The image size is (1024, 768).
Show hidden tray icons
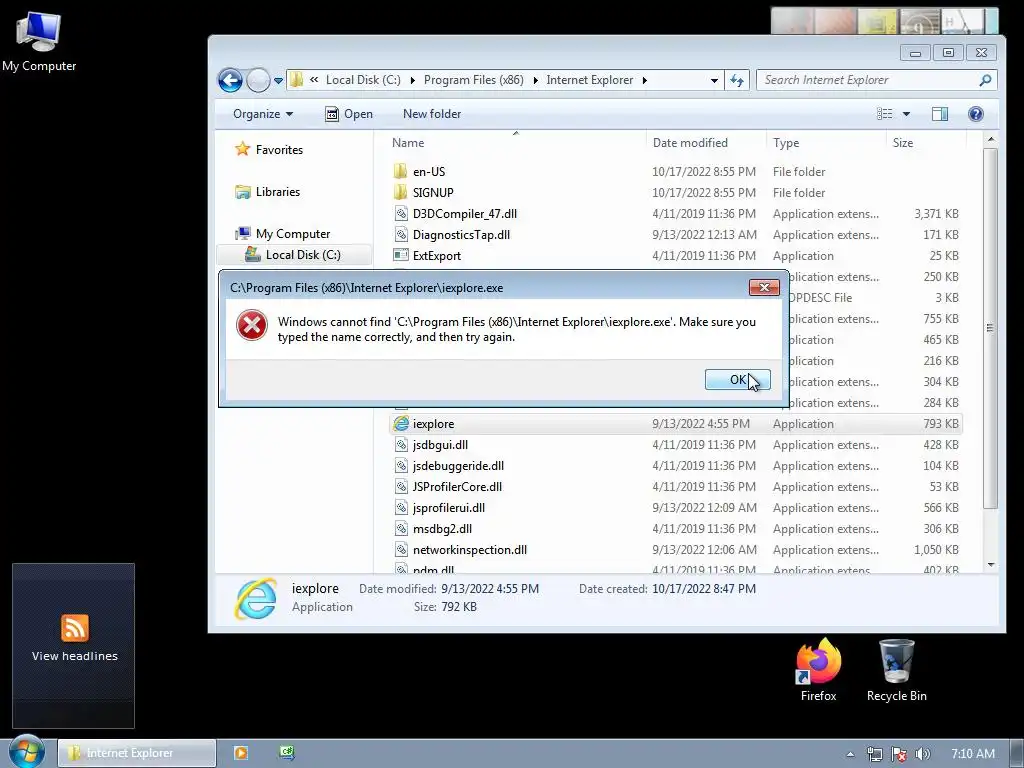[x=850, y=754]
